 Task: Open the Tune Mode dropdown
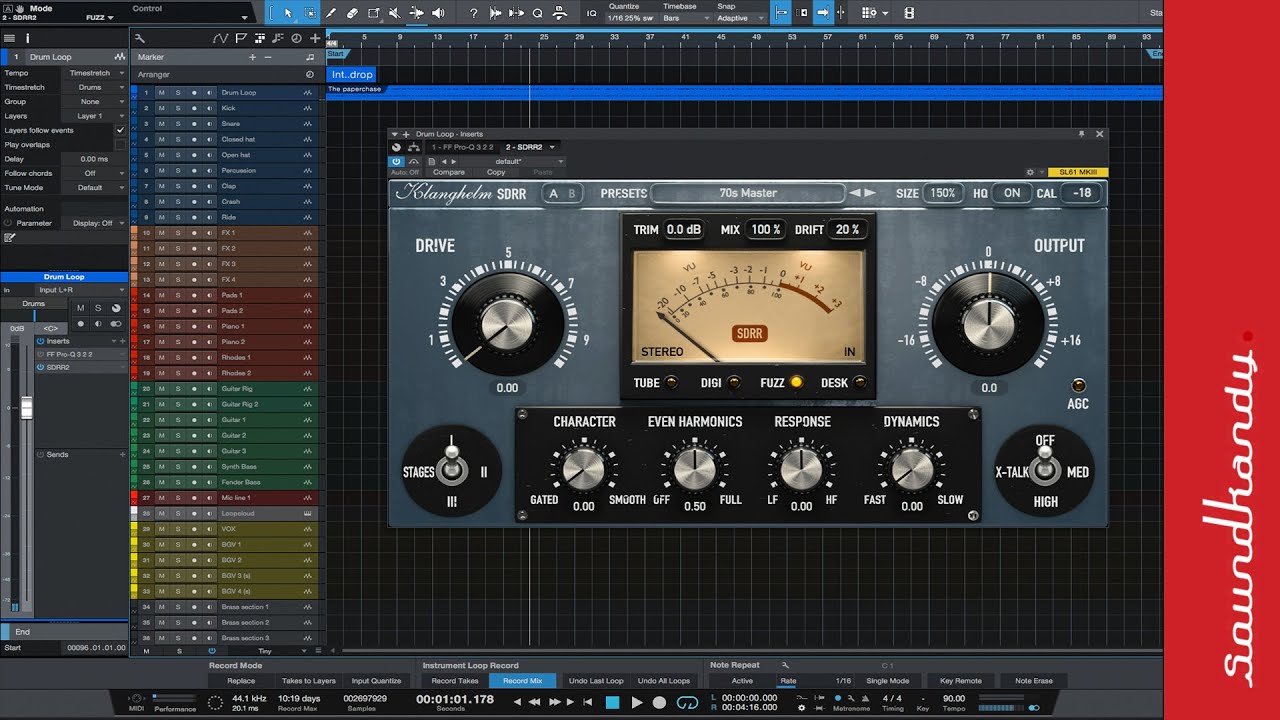97,188
